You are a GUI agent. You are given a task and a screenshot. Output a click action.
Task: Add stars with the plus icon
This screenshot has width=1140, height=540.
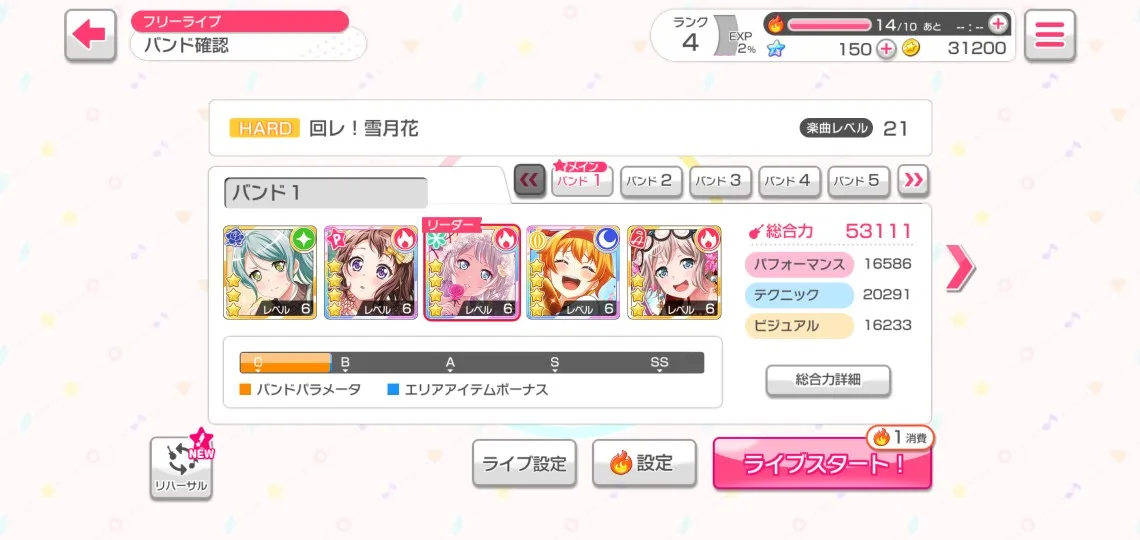(886, 49)
